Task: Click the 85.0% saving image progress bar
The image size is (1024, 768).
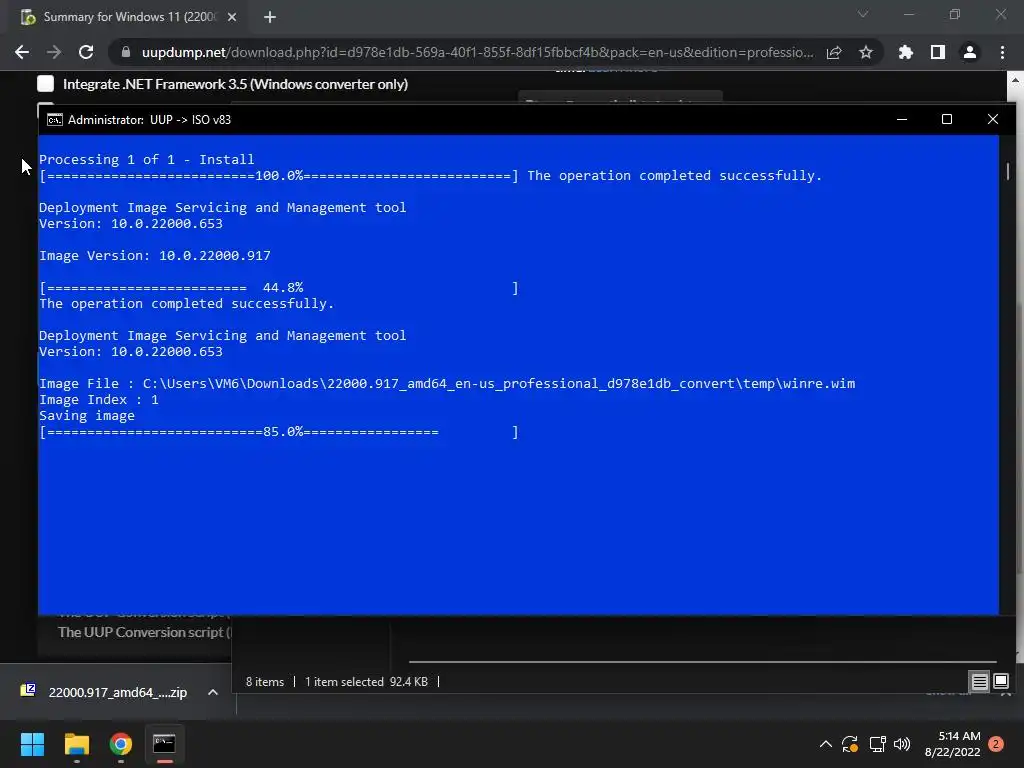Action: [x=279, y=432]
